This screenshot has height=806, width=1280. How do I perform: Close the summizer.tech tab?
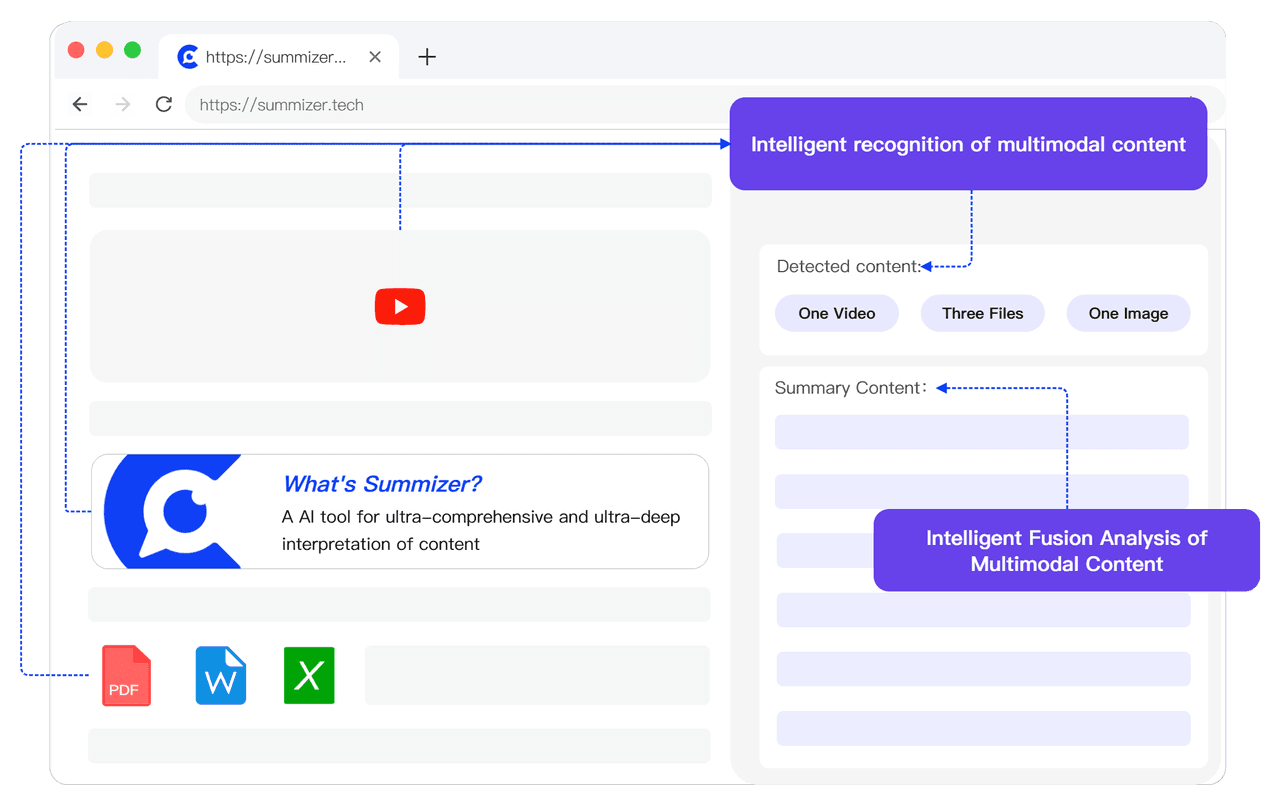coord(374,57)
